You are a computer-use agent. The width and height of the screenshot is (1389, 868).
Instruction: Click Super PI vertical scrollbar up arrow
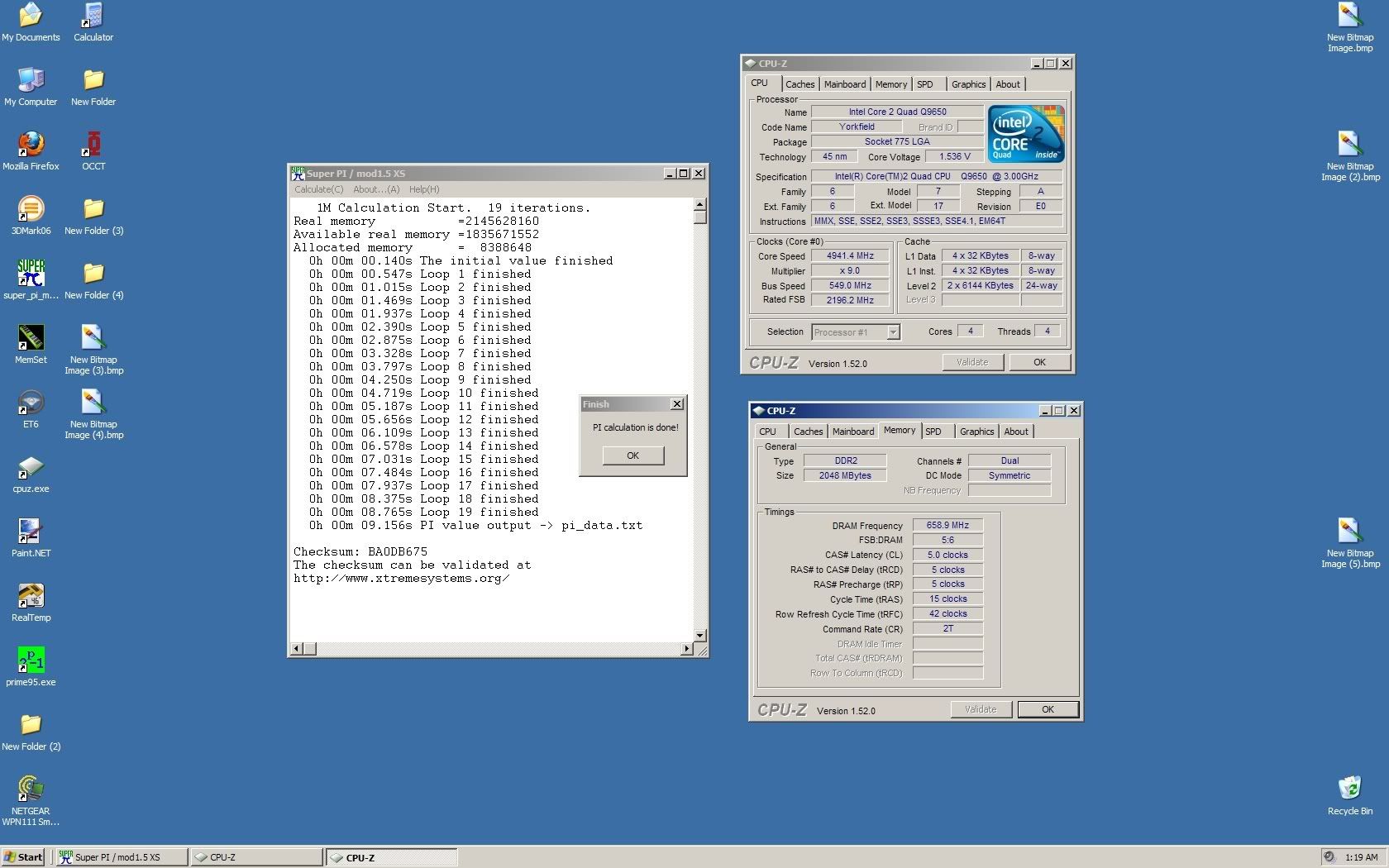point(700,203)
